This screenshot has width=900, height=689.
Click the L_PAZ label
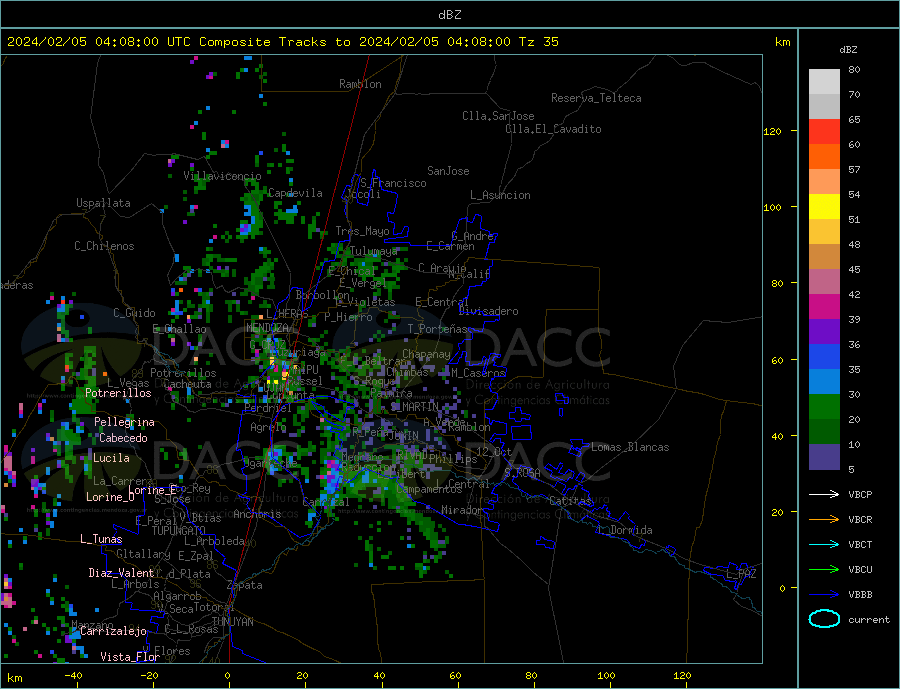pos(741,574)
